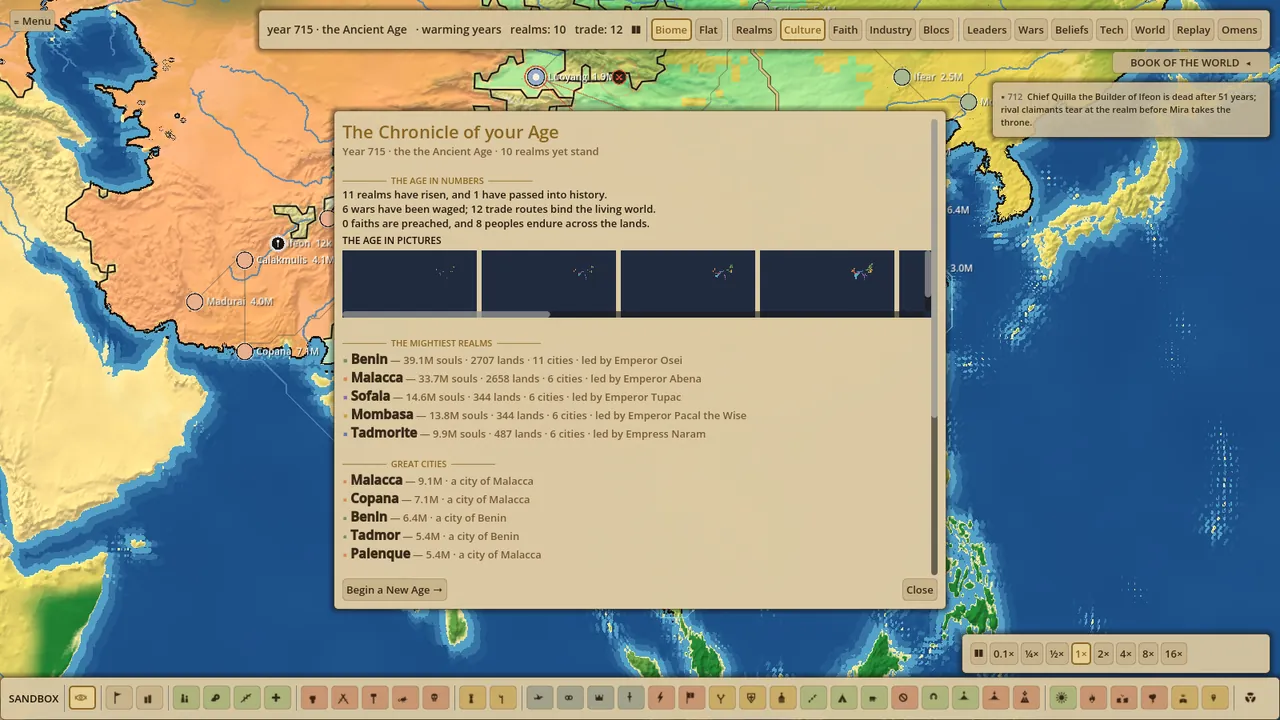Screen dimensions: 1280x720
Task: Switch map to Flat view
Action: (x=708, y=30)
